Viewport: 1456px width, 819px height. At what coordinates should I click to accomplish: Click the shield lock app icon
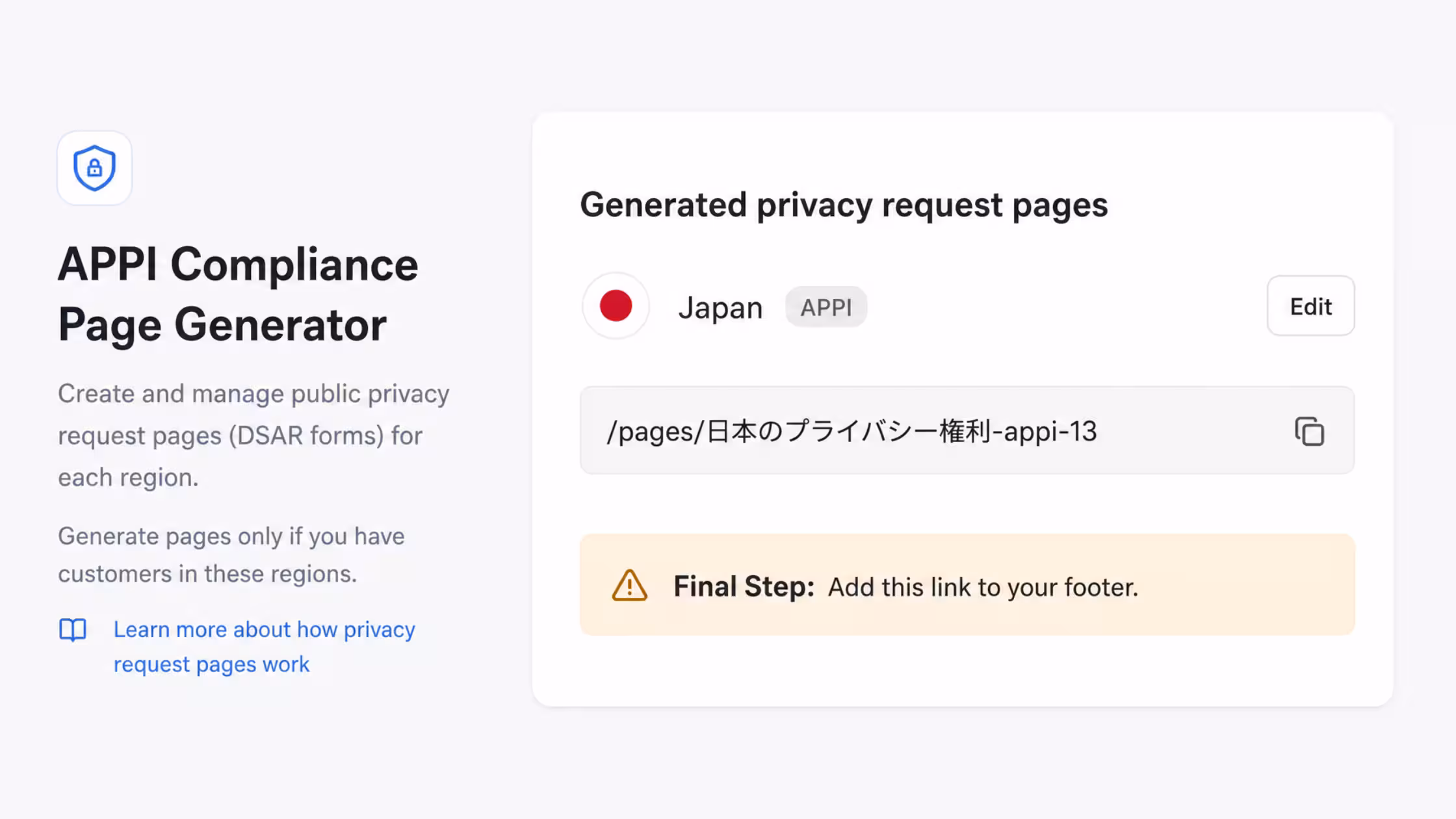tap(94, 168)
